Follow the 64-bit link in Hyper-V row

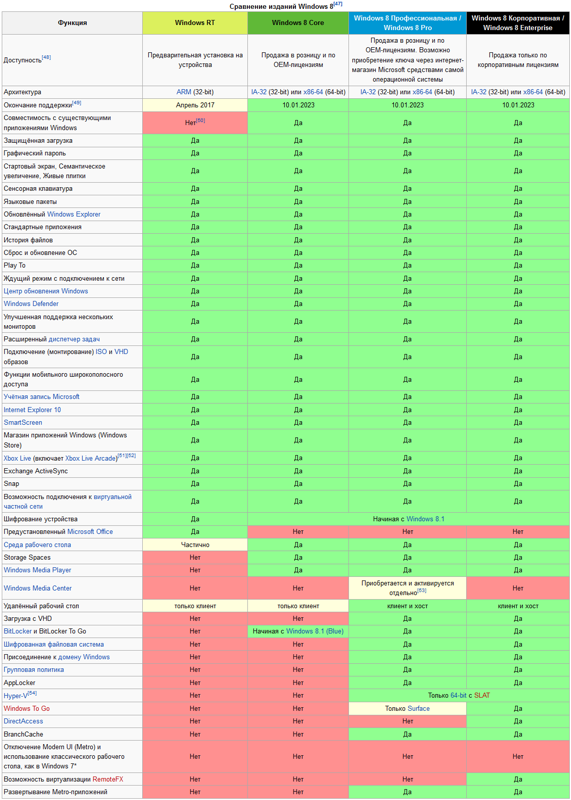pyautogui.click(x=458, y=695)
